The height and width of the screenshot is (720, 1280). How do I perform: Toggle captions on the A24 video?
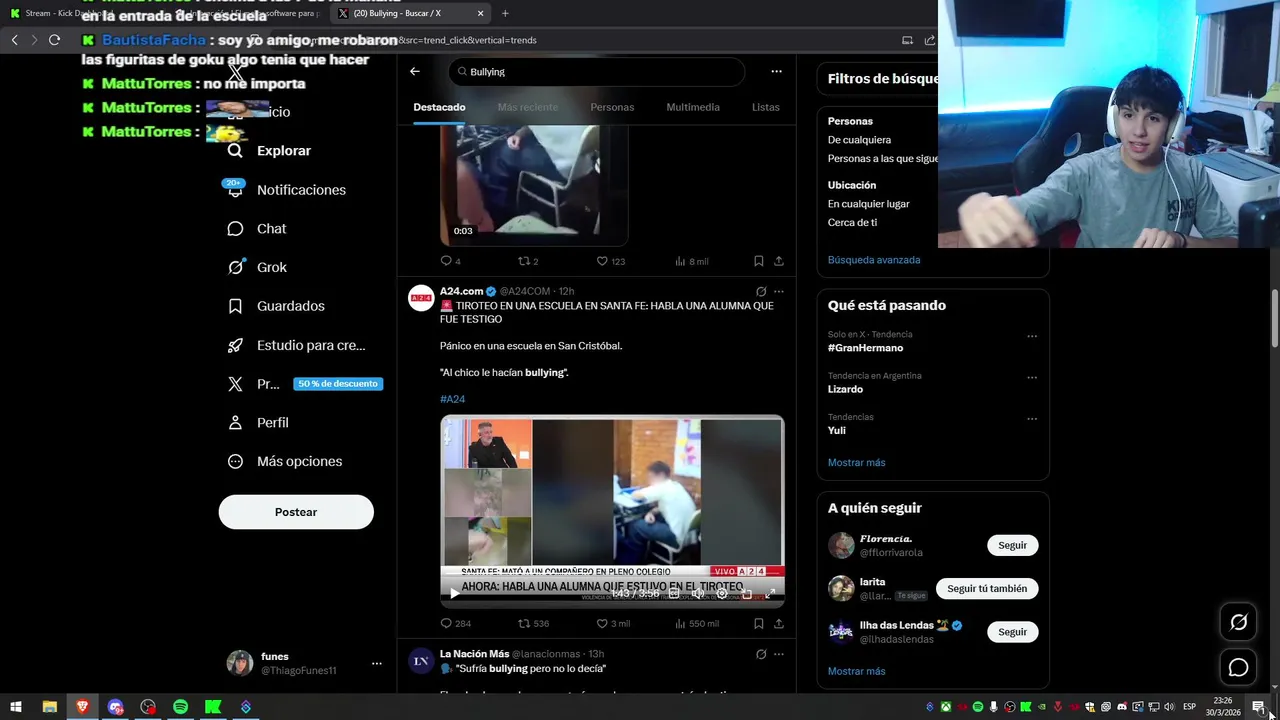[x=675, y=593]
